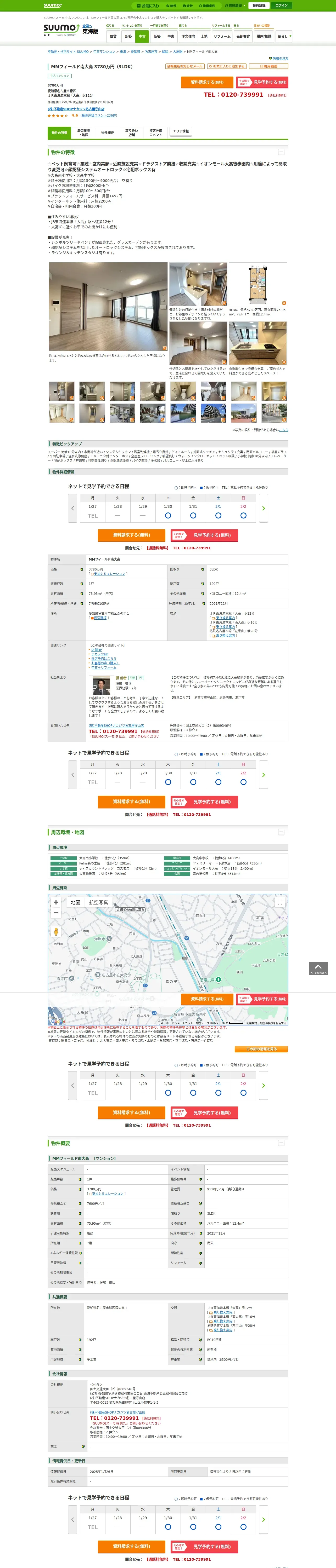The height and width of the screenshot is (1568, 336).
Task: Open the 中古マンション breadcrumb link
Action: [104, 52]
